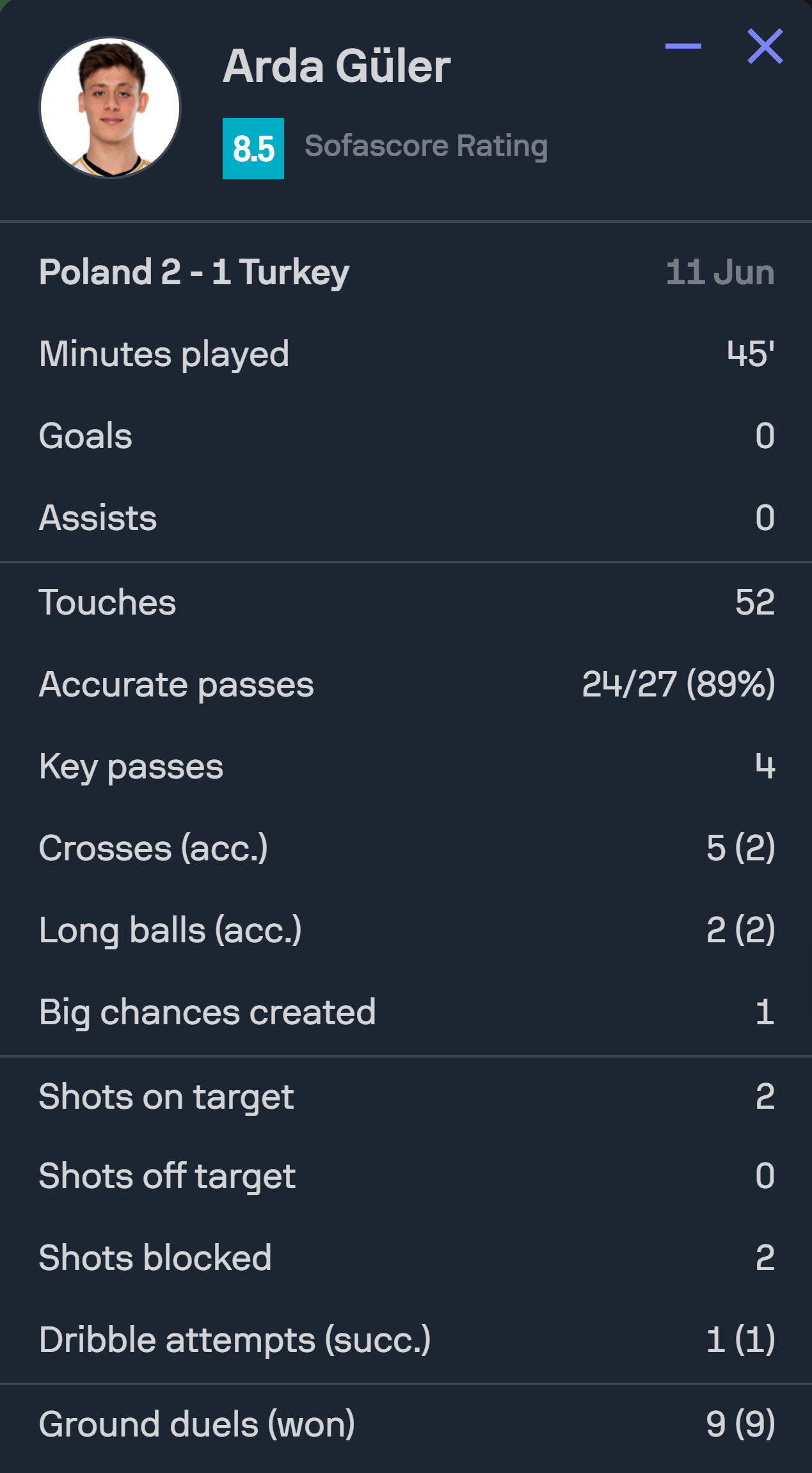Close the Arda Güler stats panel
This screenshot has height=1473, width=812.
pyautogui.click(x=765, y=46)
